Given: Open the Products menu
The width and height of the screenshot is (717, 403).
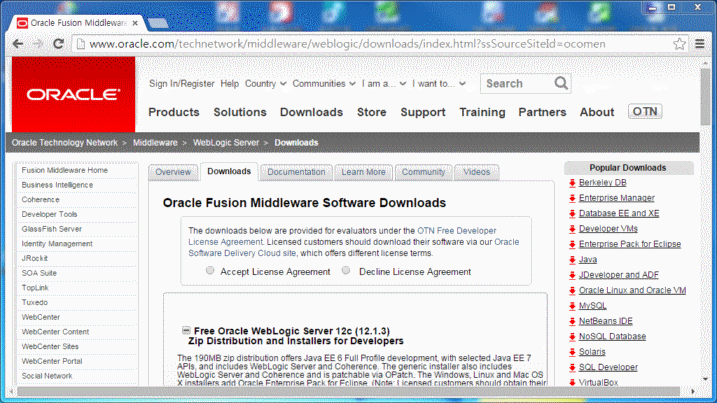Looking at the screenshot, I should [x=174, y=112].
